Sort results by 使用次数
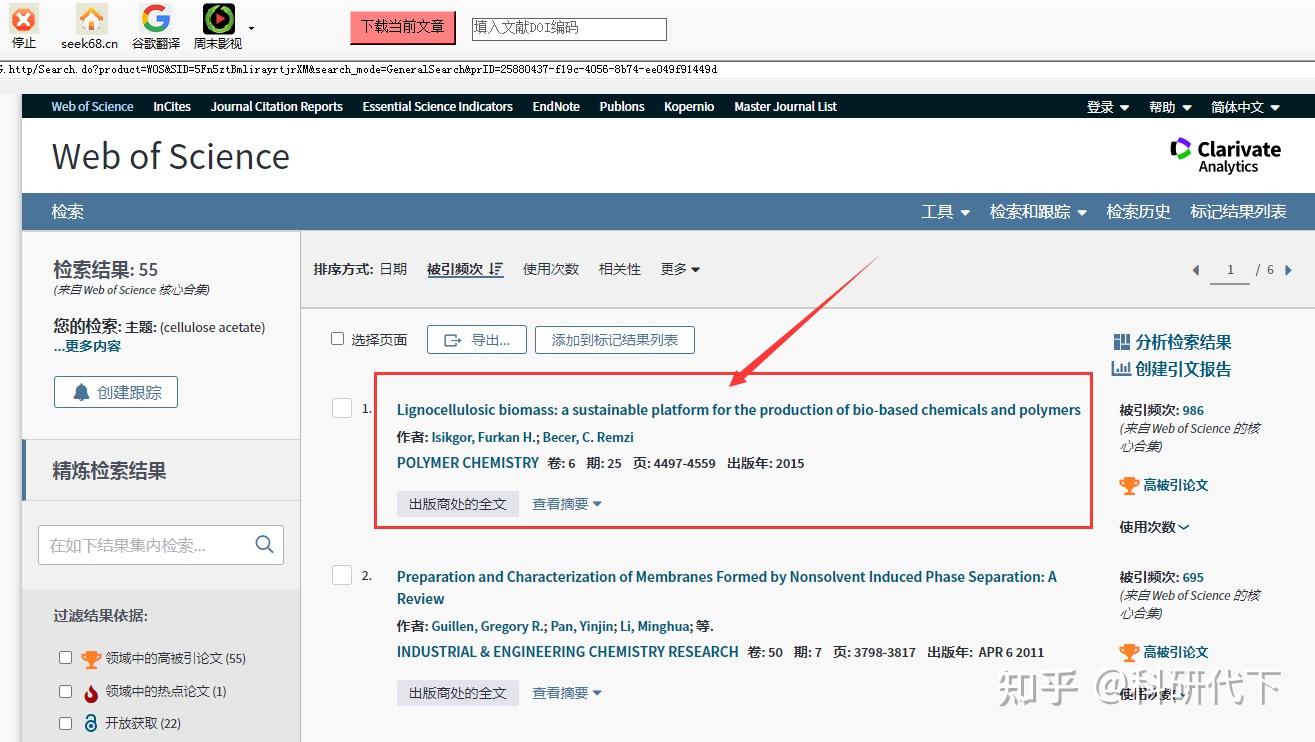The height and width of the screenshot is (742, 1315). 551,269
